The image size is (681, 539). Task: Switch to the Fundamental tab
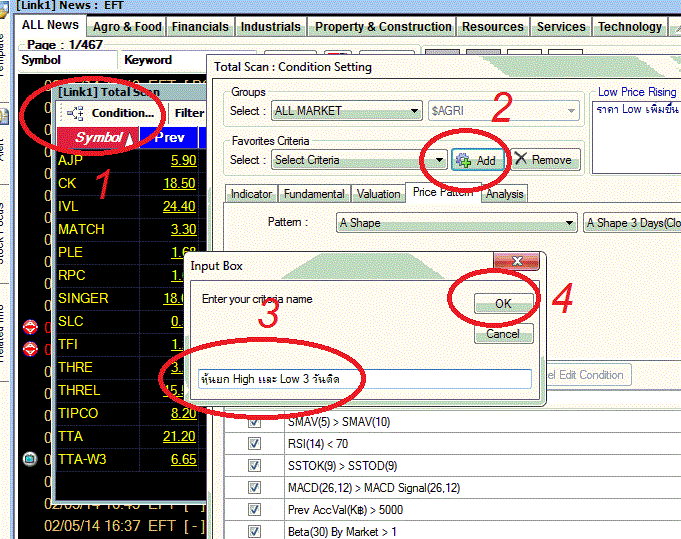click(314, 194)
